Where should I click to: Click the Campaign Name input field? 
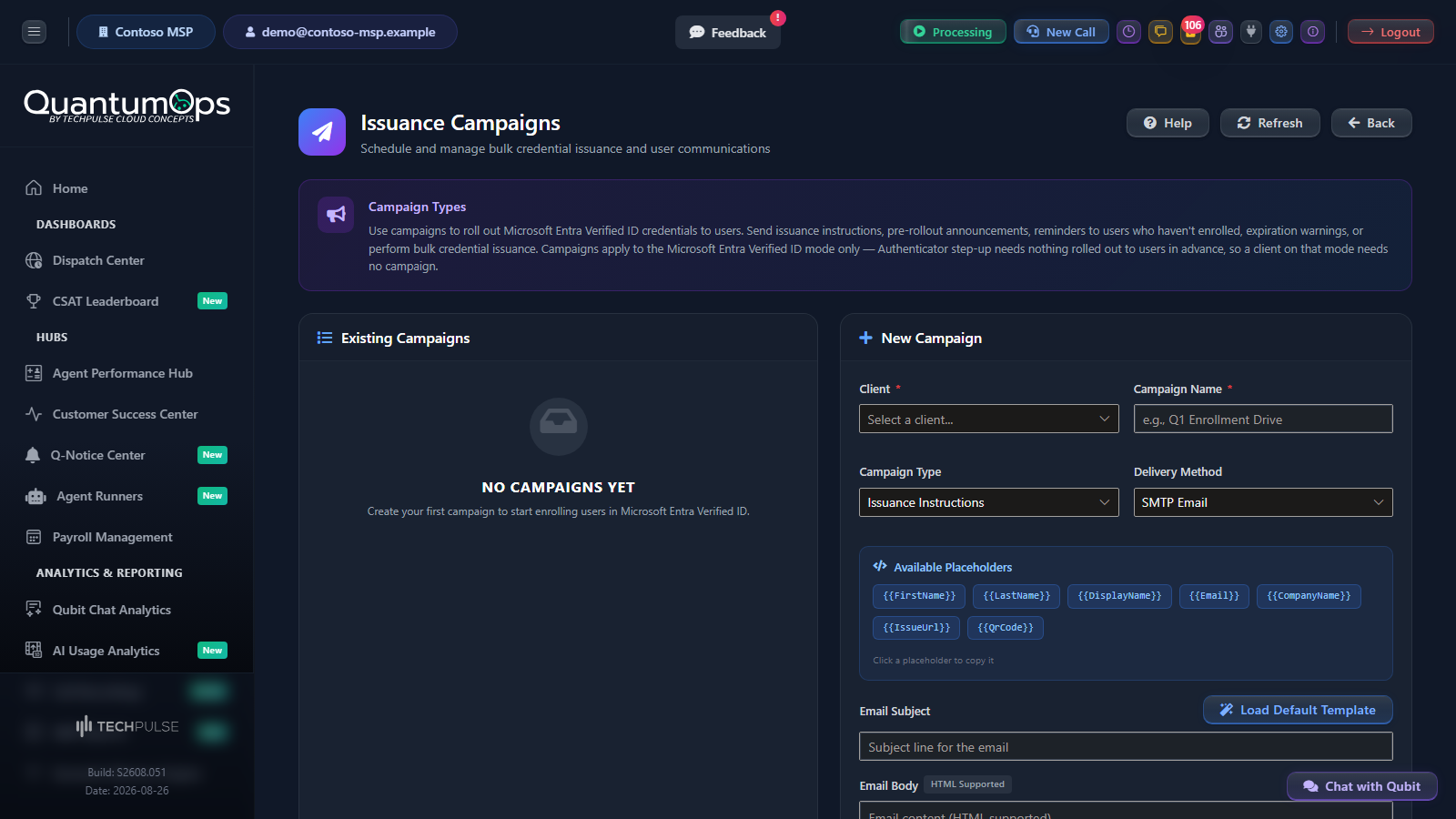(1263, 419)
